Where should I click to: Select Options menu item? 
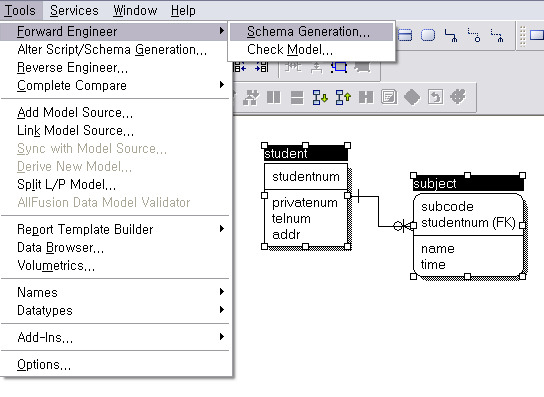(x=114, y=365)
